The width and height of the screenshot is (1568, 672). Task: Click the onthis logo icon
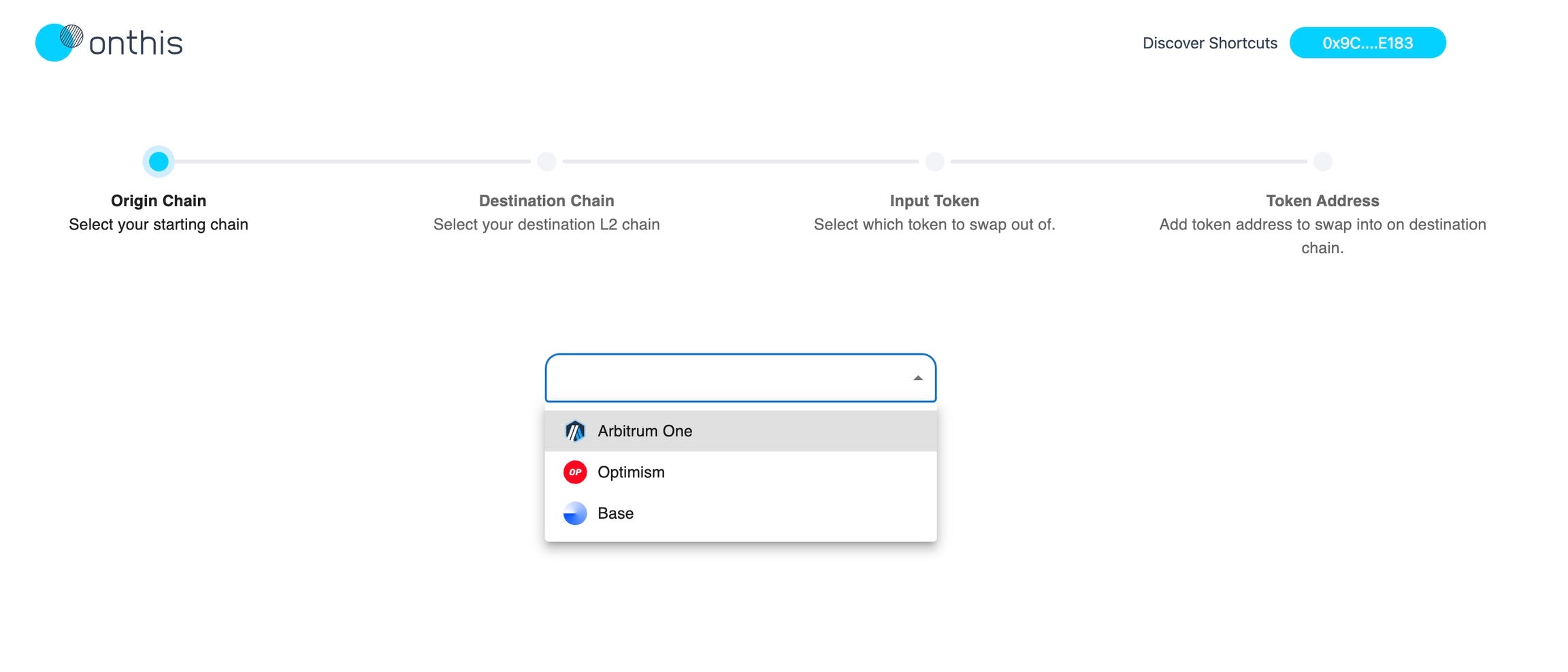[59, 42]
